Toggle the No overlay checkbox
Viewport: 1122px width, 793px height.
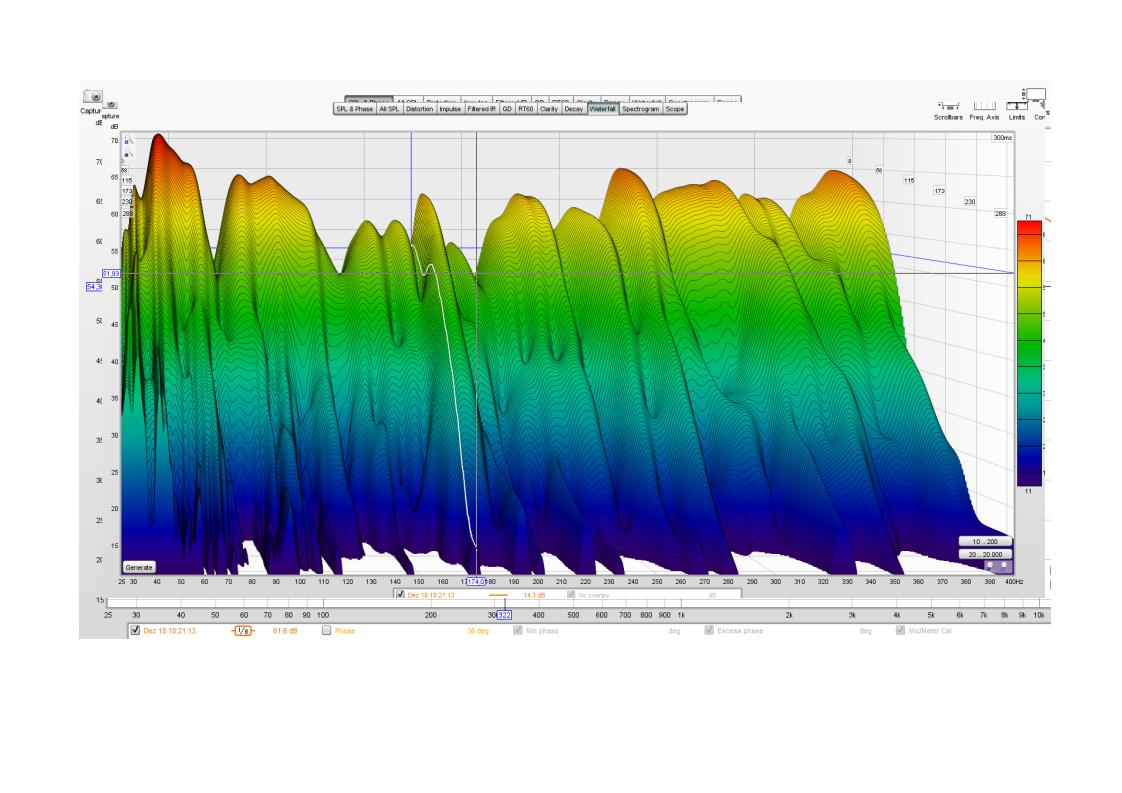[571, 595]
